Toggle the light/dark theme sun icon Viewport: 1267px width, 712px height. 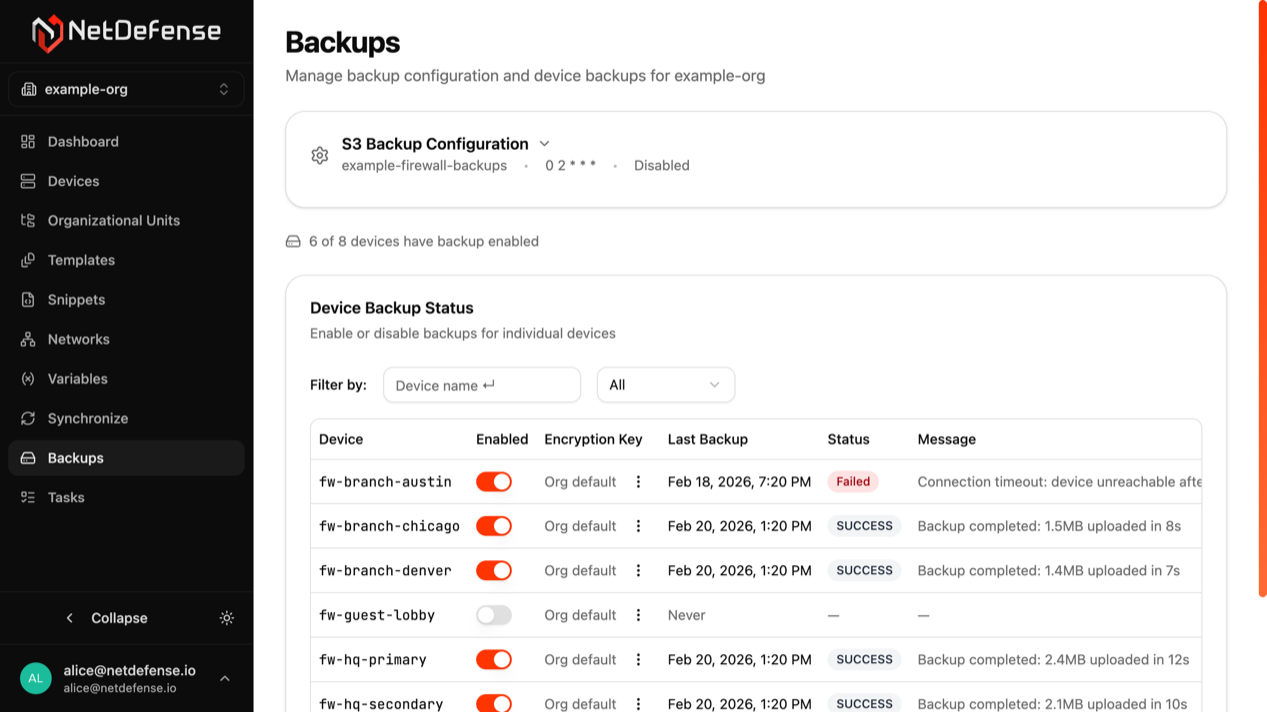(227, 618)
